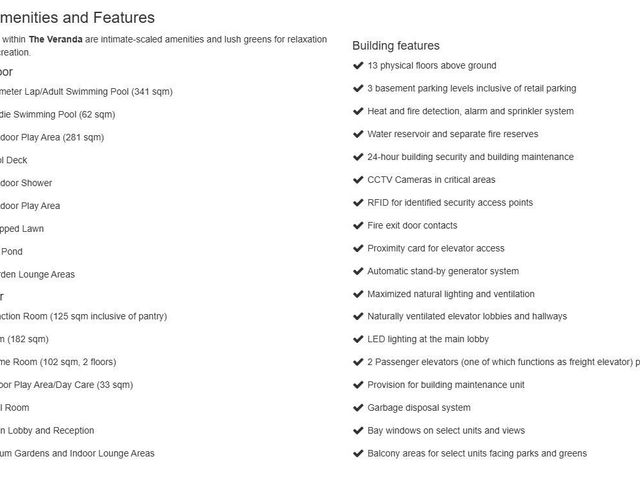
Task: Click The Veranda bold text
Action: coord(56,40)
